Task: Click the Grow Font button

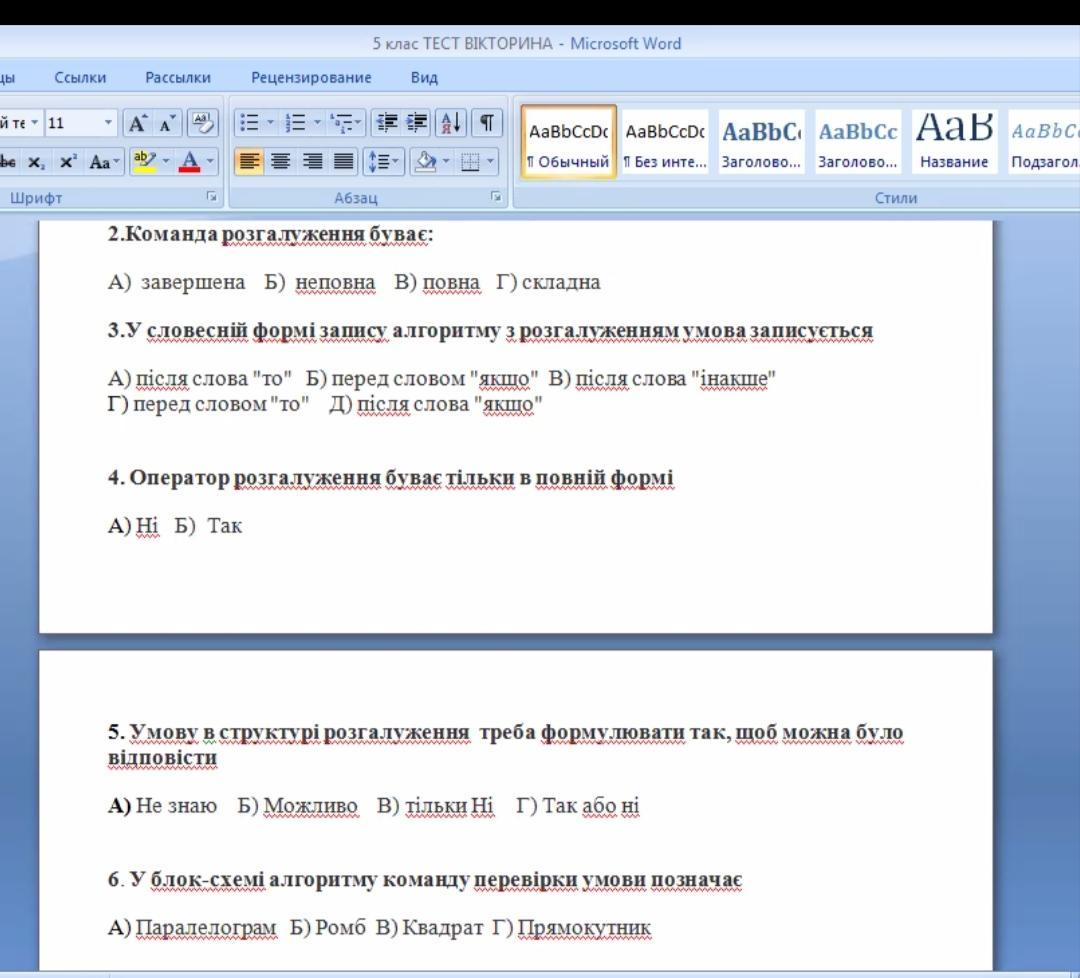Action: [x=137, y=123]
